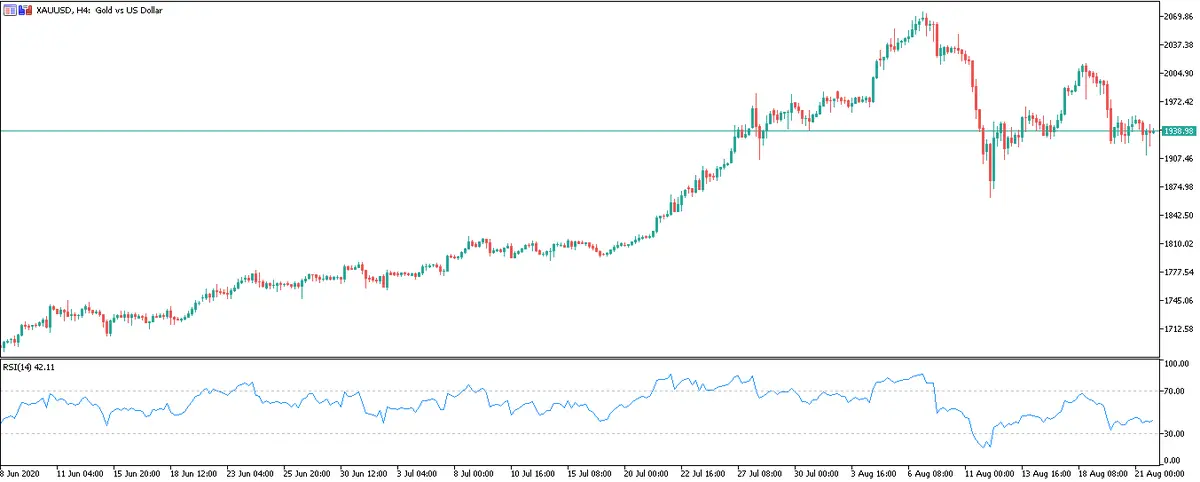Select the 6 Aug 08:00 time label

[x=928, y=471]
